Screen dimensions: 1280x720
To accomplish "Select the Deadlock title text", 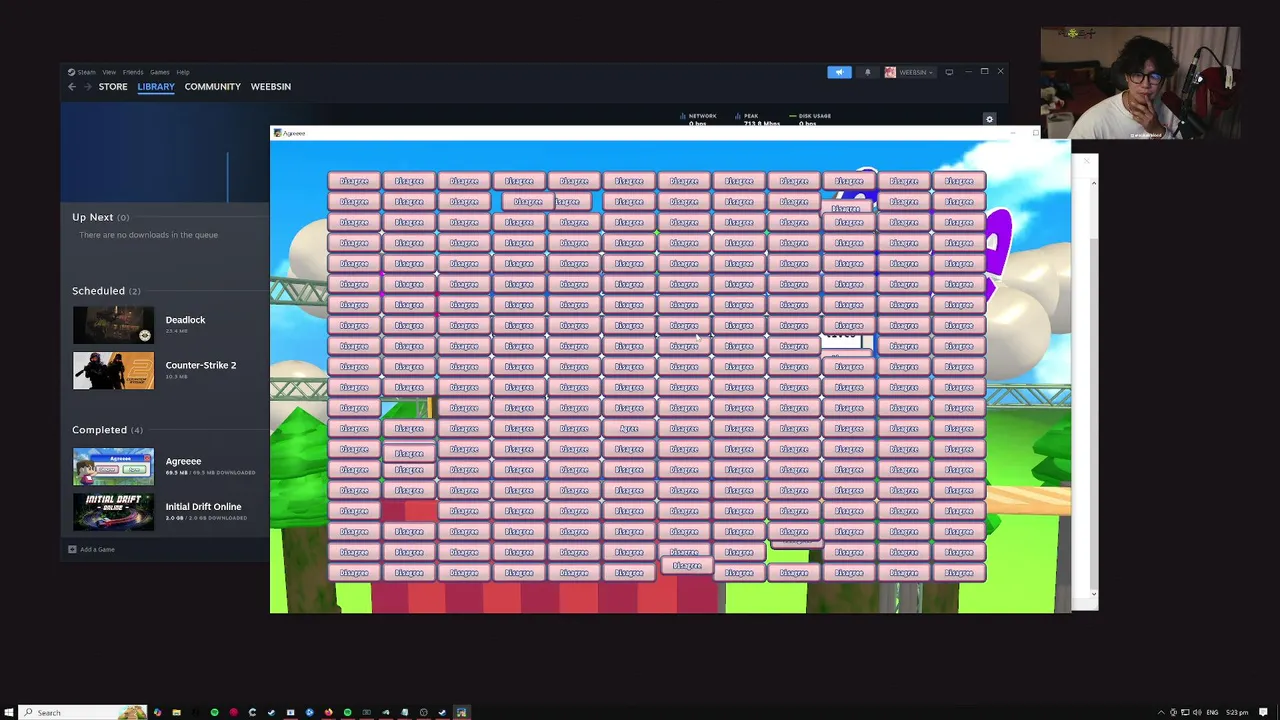I will (185, 320).
